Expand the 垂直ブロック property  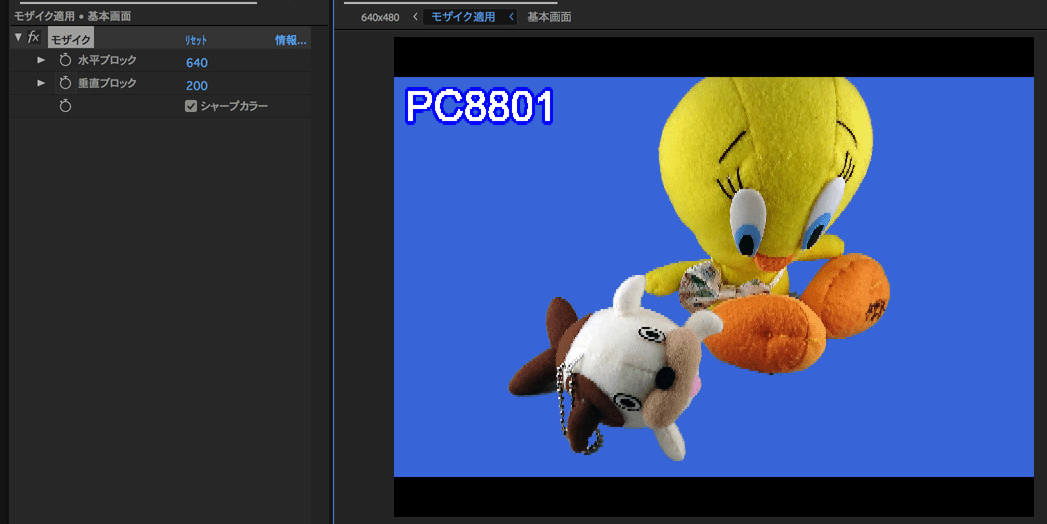[x=41, y=83]
